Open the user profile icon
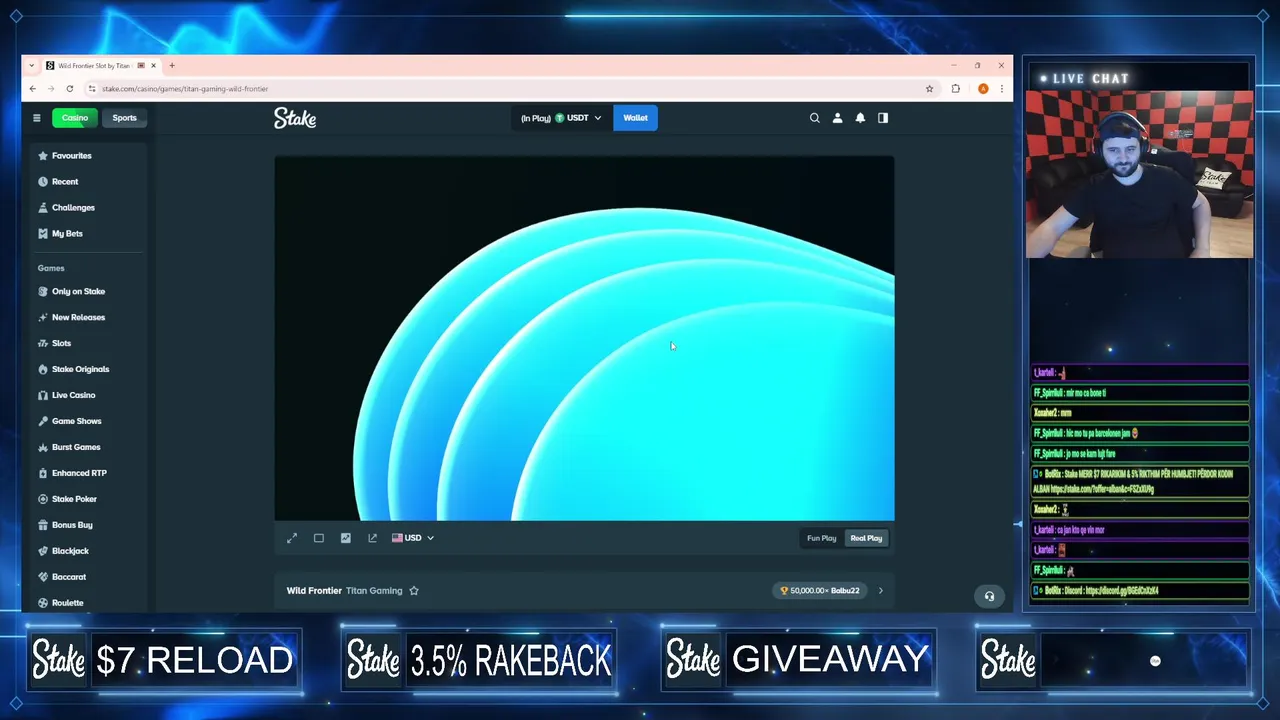The height and width of the screenshot is (720, 1280). click(837, 118)
